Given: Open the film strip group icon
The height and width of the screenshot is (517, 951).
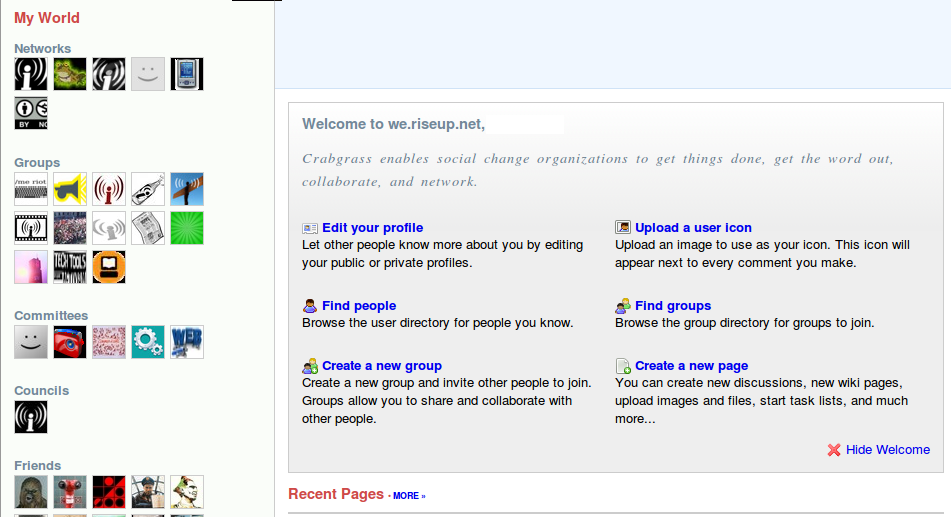Looking at the screenshot, I should tap(31, 228).
